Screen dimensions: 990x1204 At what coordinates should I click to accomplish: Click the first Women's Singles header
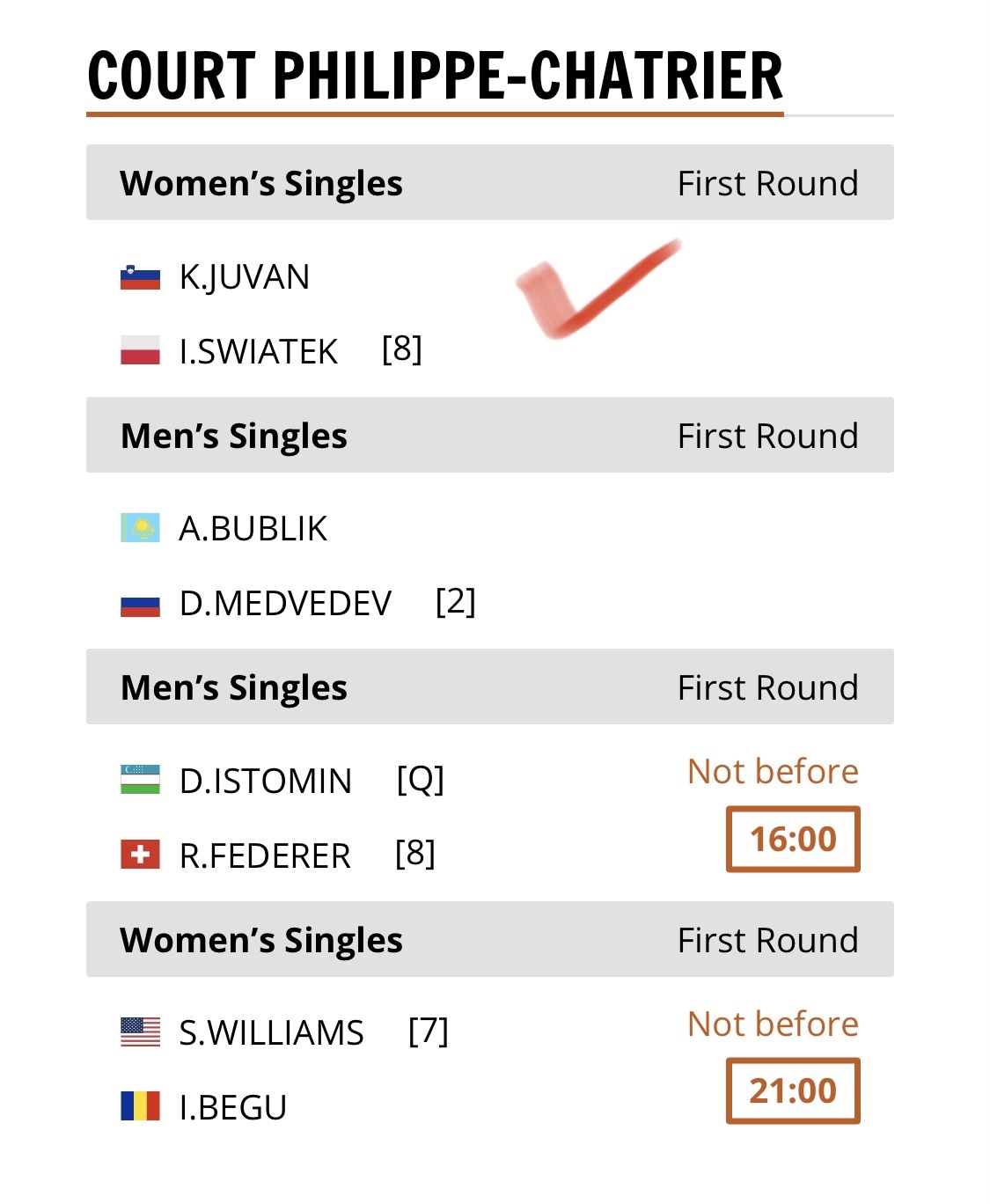click(261, 183)
